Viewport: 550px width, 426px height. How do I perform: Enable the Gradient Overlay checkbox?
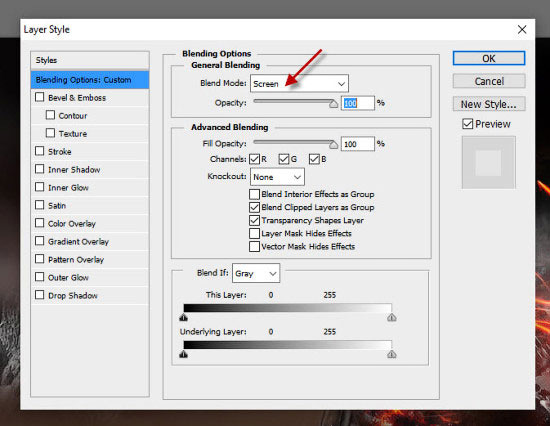(40, 241)
